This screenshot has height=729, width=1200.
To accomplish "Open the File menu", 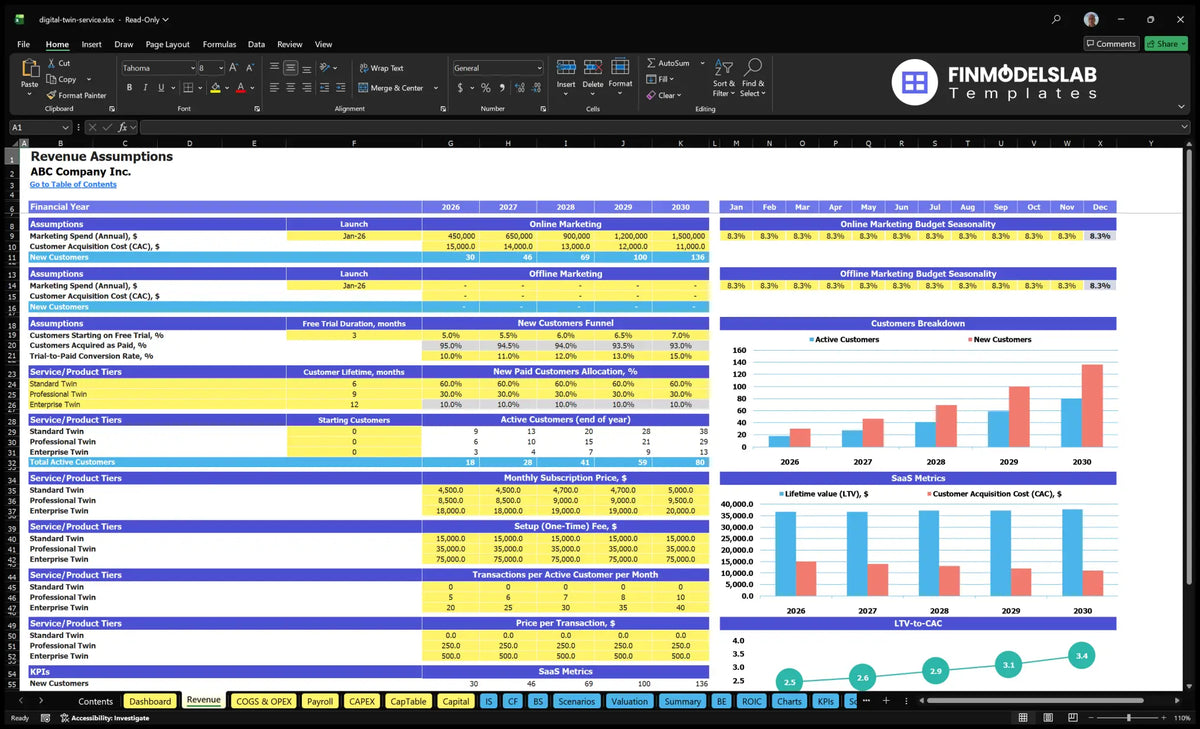I will click(23, 44).
